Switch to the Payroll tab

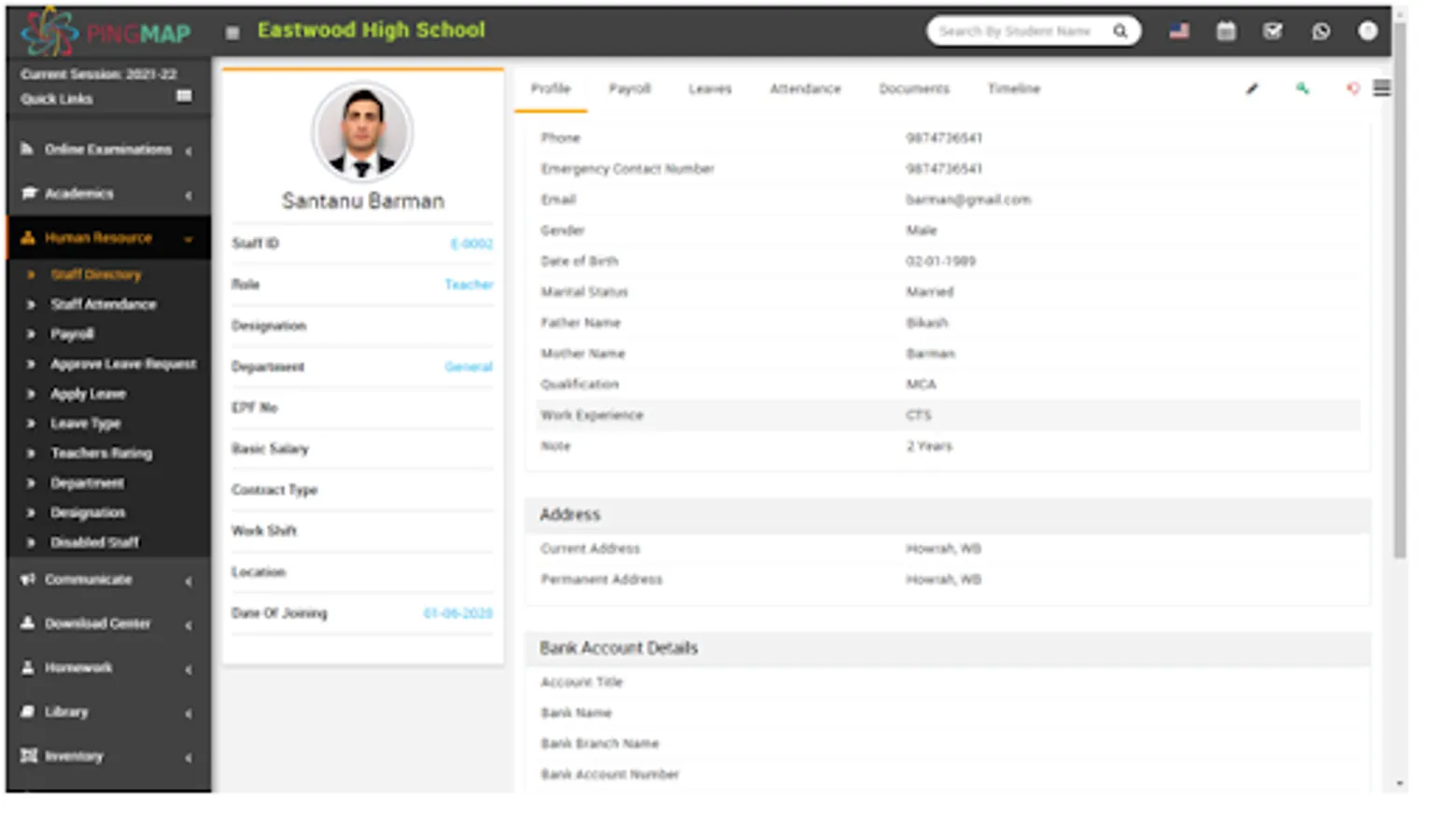tap(629, 89)
